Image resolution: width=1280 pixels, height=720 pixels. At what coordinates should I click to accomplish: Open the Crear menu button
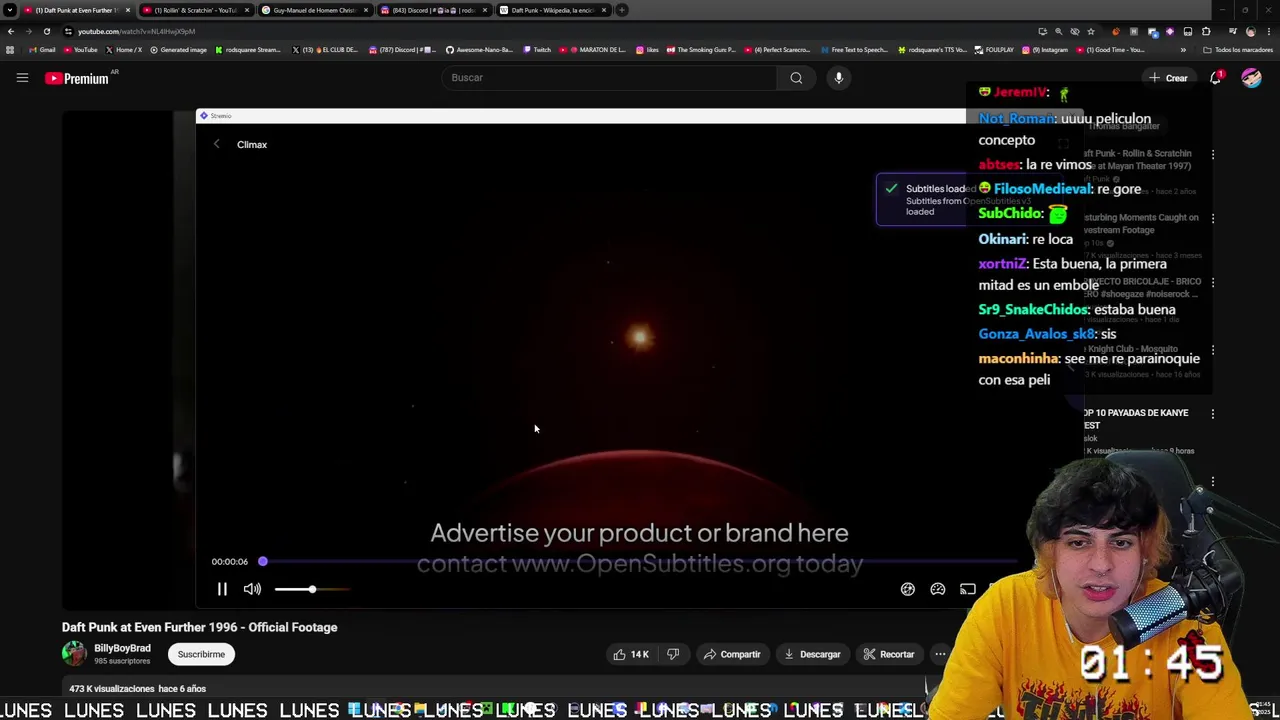(1168, 78)
